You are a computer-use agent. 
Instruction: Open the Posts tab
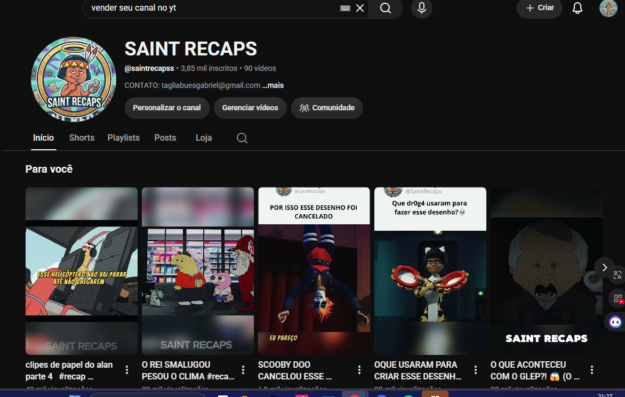point(165,138)
